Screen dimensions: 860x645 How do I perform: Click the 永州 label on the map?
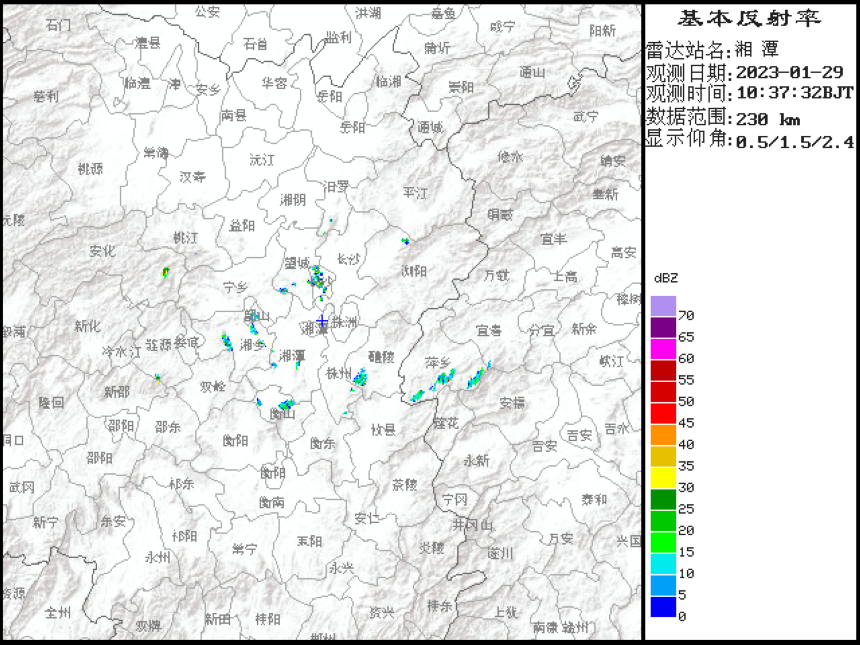(x=158, y=558)
